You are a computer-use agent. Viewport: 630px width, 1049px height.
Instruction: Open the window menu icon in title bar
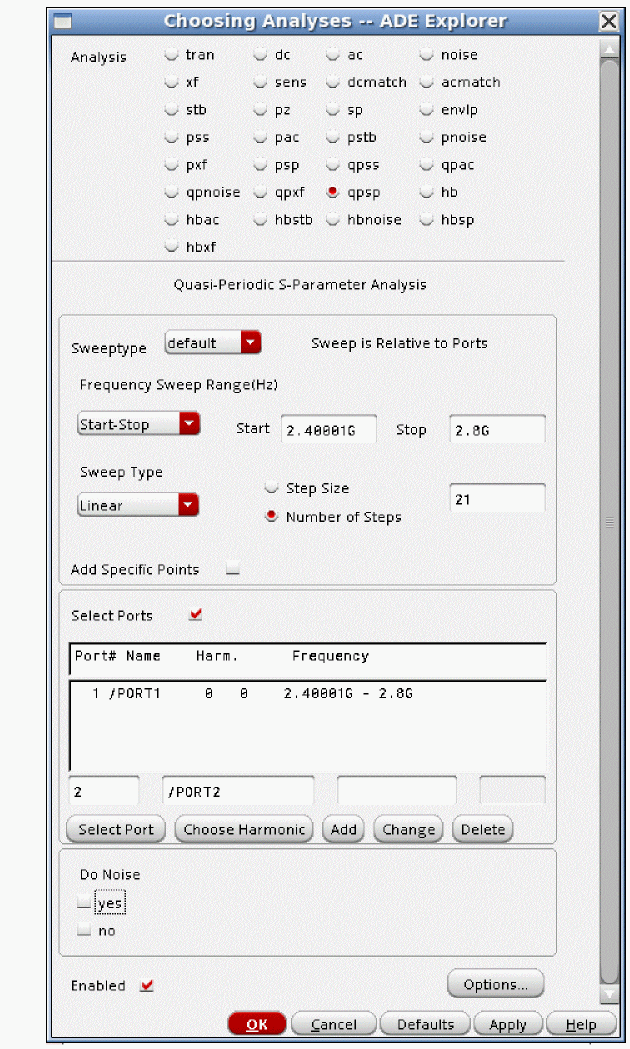point(62,21)
